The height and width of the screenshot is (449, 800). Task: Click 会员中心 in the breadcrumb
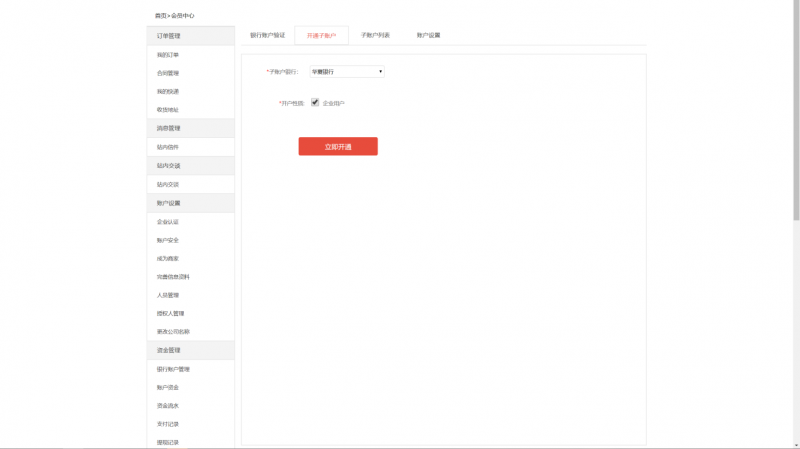[x=183, y=16]
